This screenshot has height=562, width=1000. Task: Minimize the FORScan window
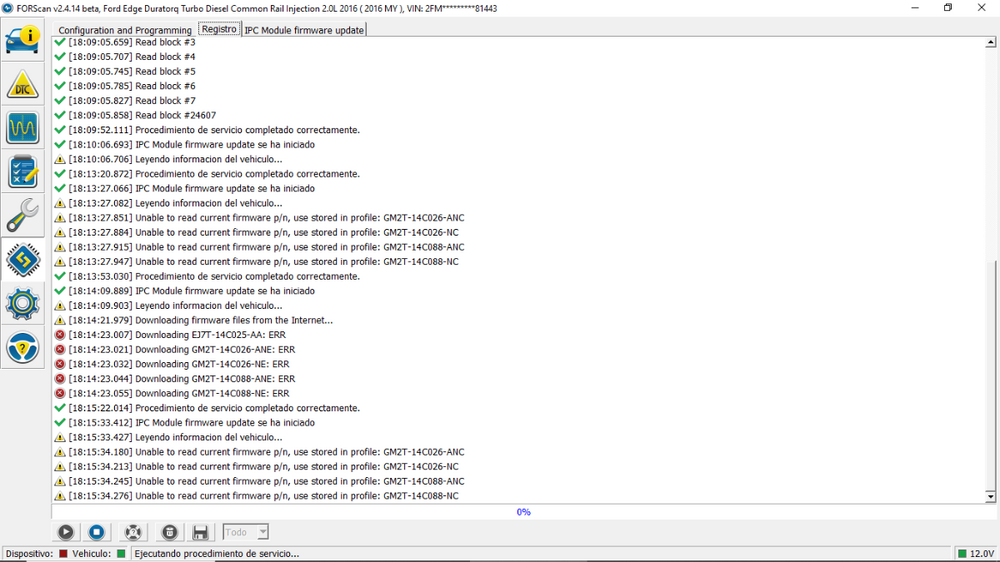pos(915,8)
